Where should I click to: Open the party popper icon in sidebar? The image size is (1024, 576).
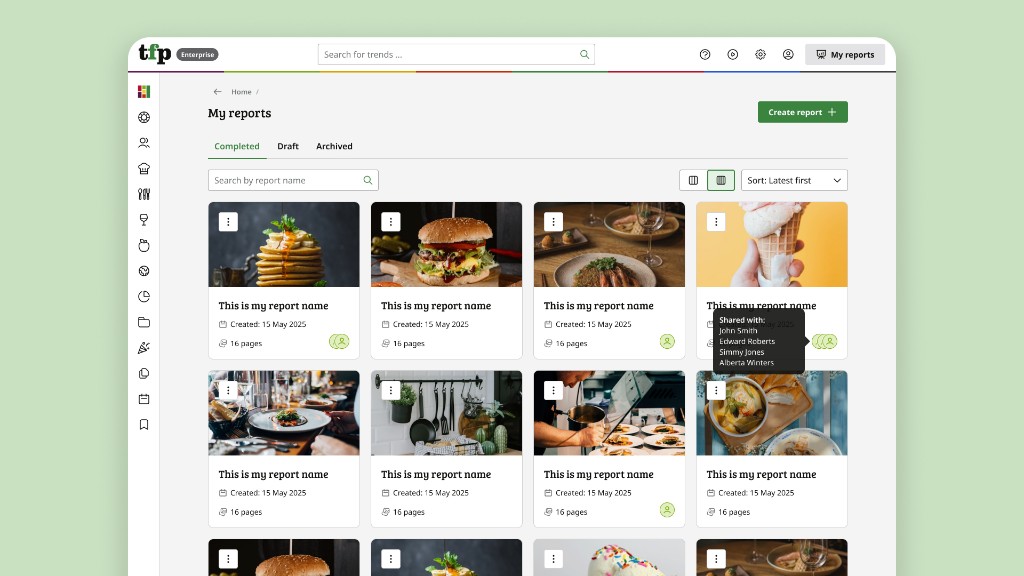pyautogui.click(x=144, y=348)
